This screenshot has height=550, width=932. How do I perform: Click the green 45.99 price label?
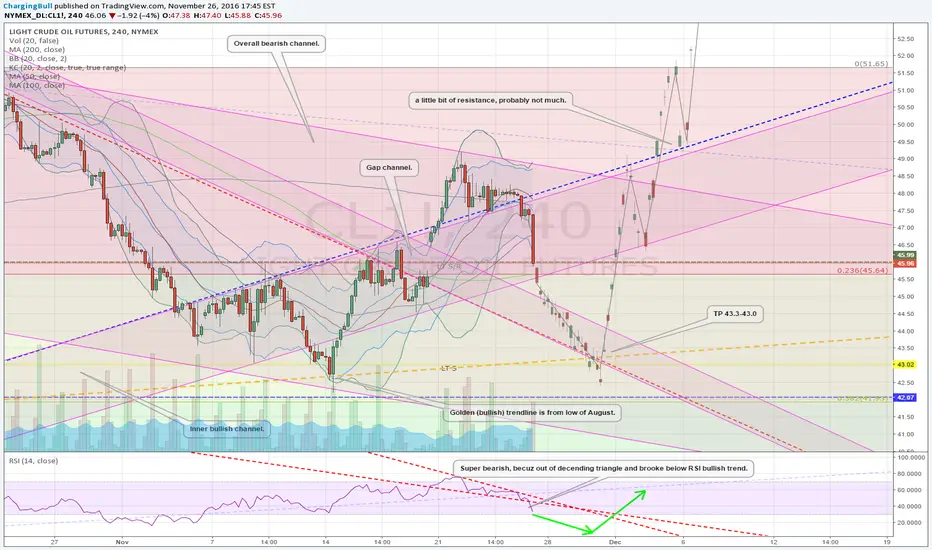905,256
